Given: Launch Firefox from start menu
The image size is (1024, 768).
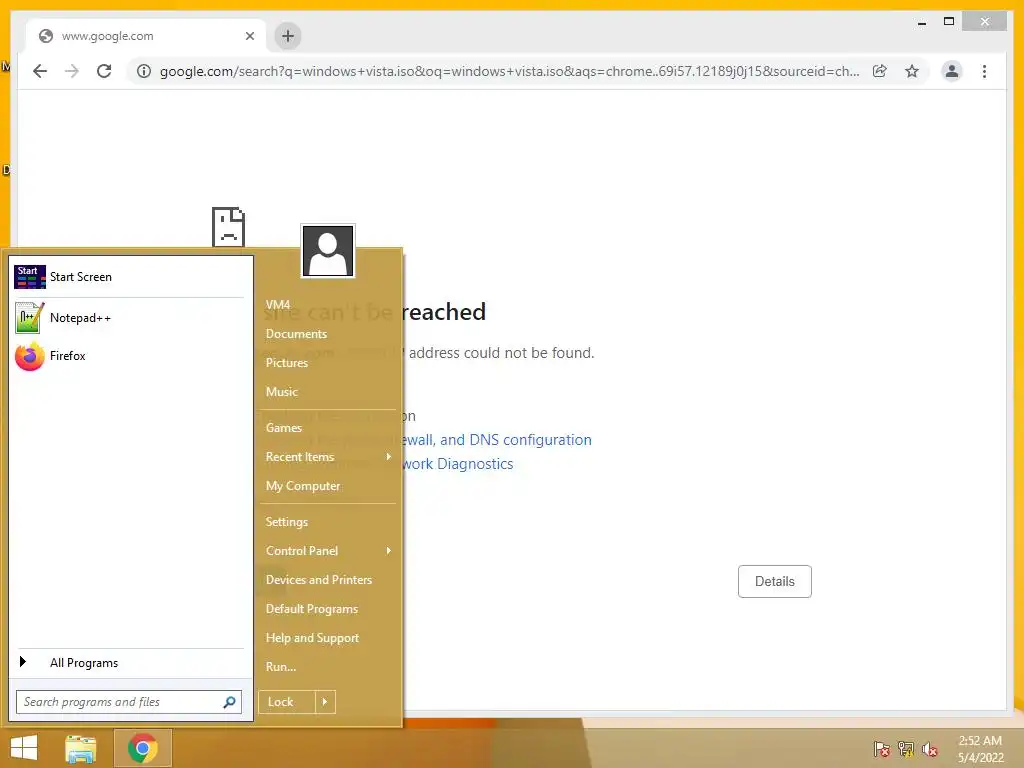Looking at the screenshot, I should [x=129, y=356].
